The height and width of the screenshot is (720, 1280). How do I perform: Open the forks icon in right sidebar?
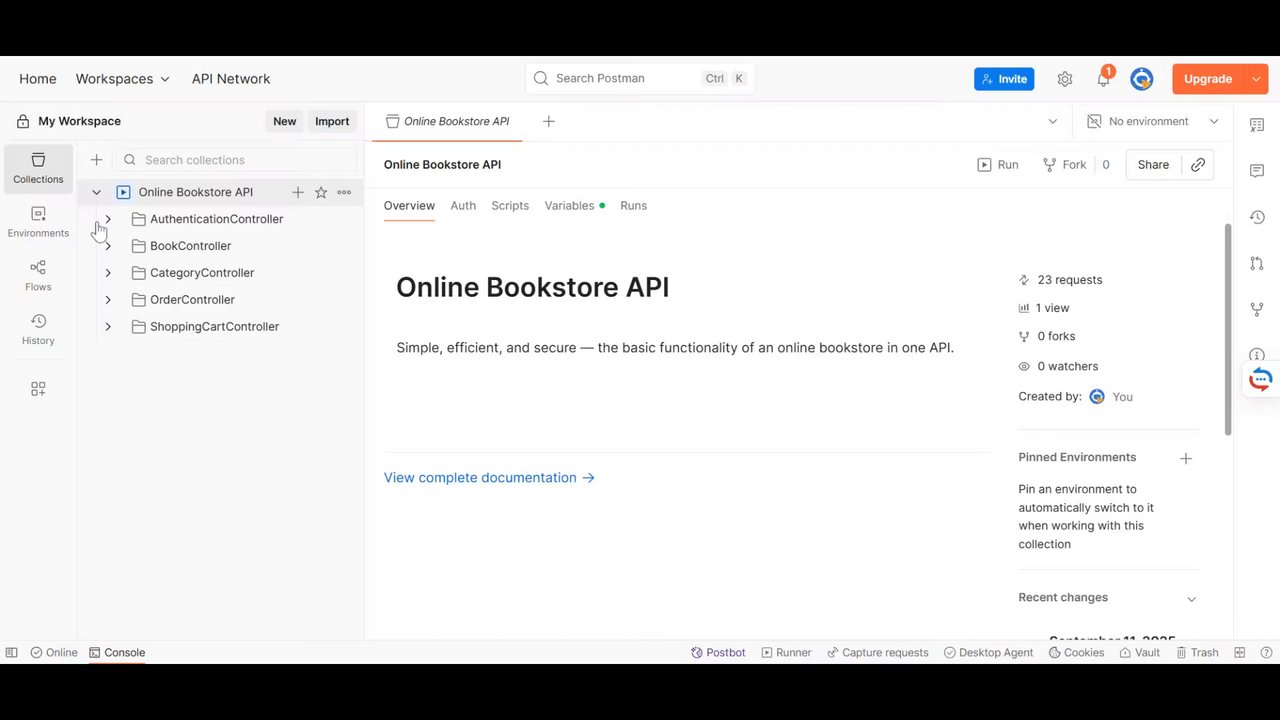tap(1257, 309)
